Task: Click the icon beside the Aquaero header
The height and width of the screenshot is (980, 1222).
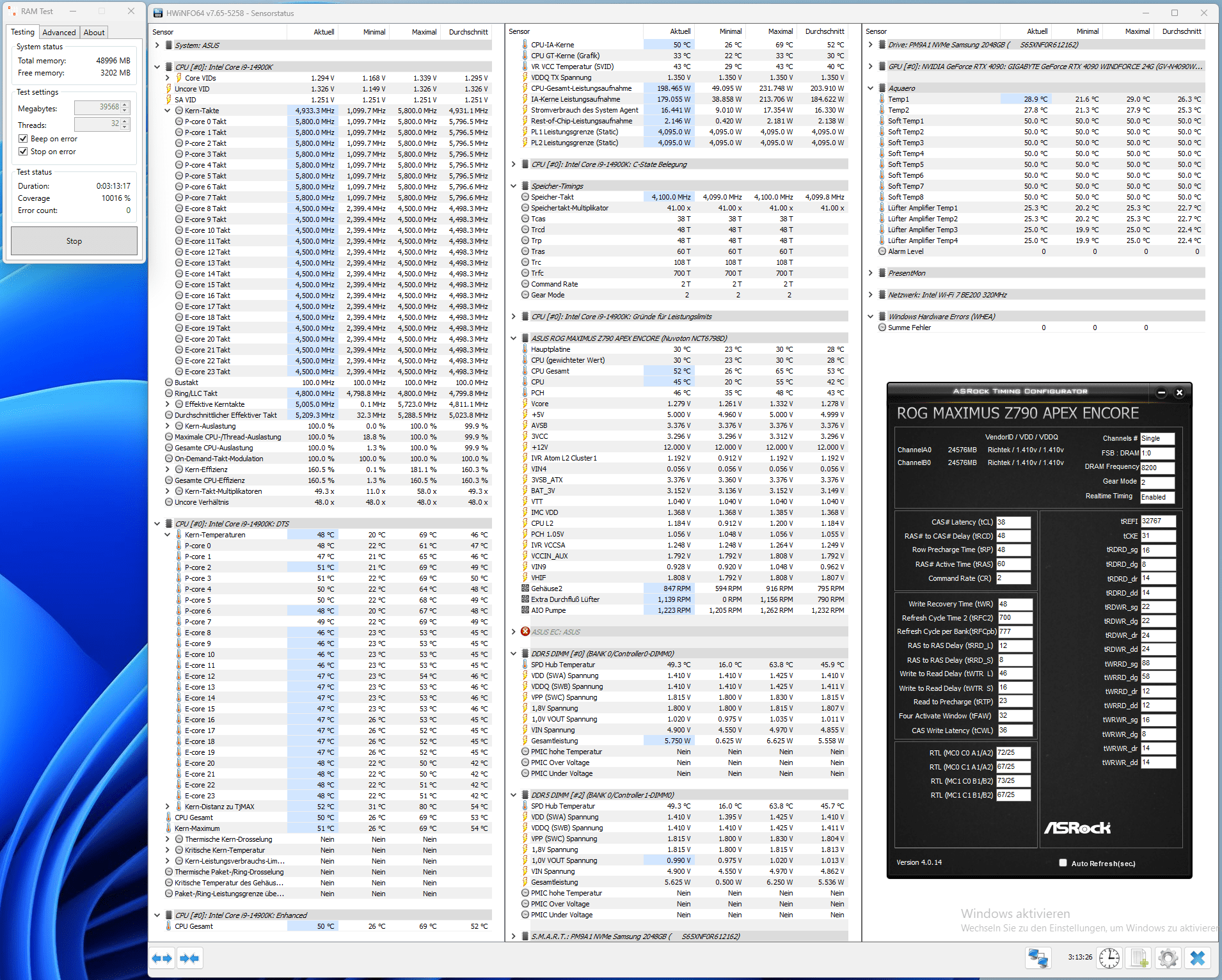Action: [x=882, y=88]
